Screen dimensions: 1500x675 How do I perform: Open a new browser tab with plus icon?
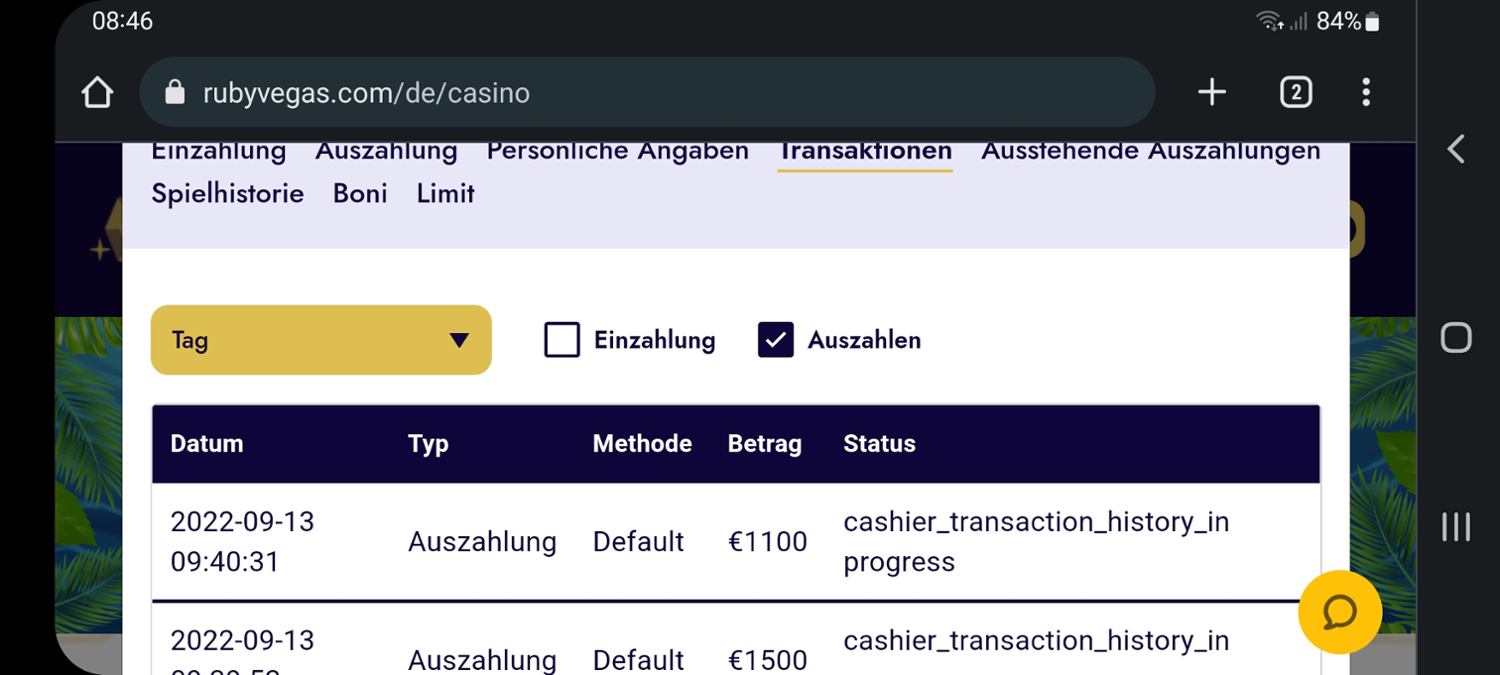1211,93
